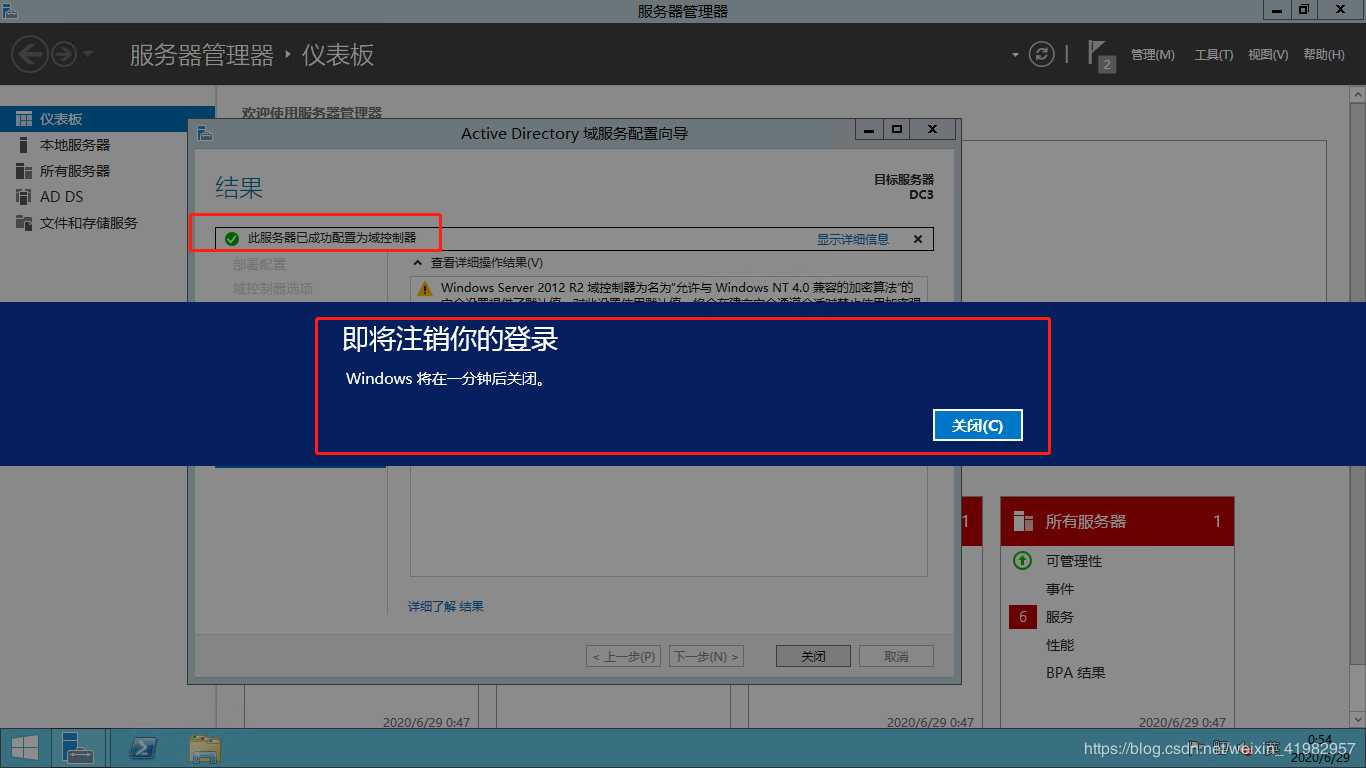The width and height of the screenshot is (1366, 768).
Task: Click the header dropdown arrow beside refresh
Action: (x=1015, y=54)
